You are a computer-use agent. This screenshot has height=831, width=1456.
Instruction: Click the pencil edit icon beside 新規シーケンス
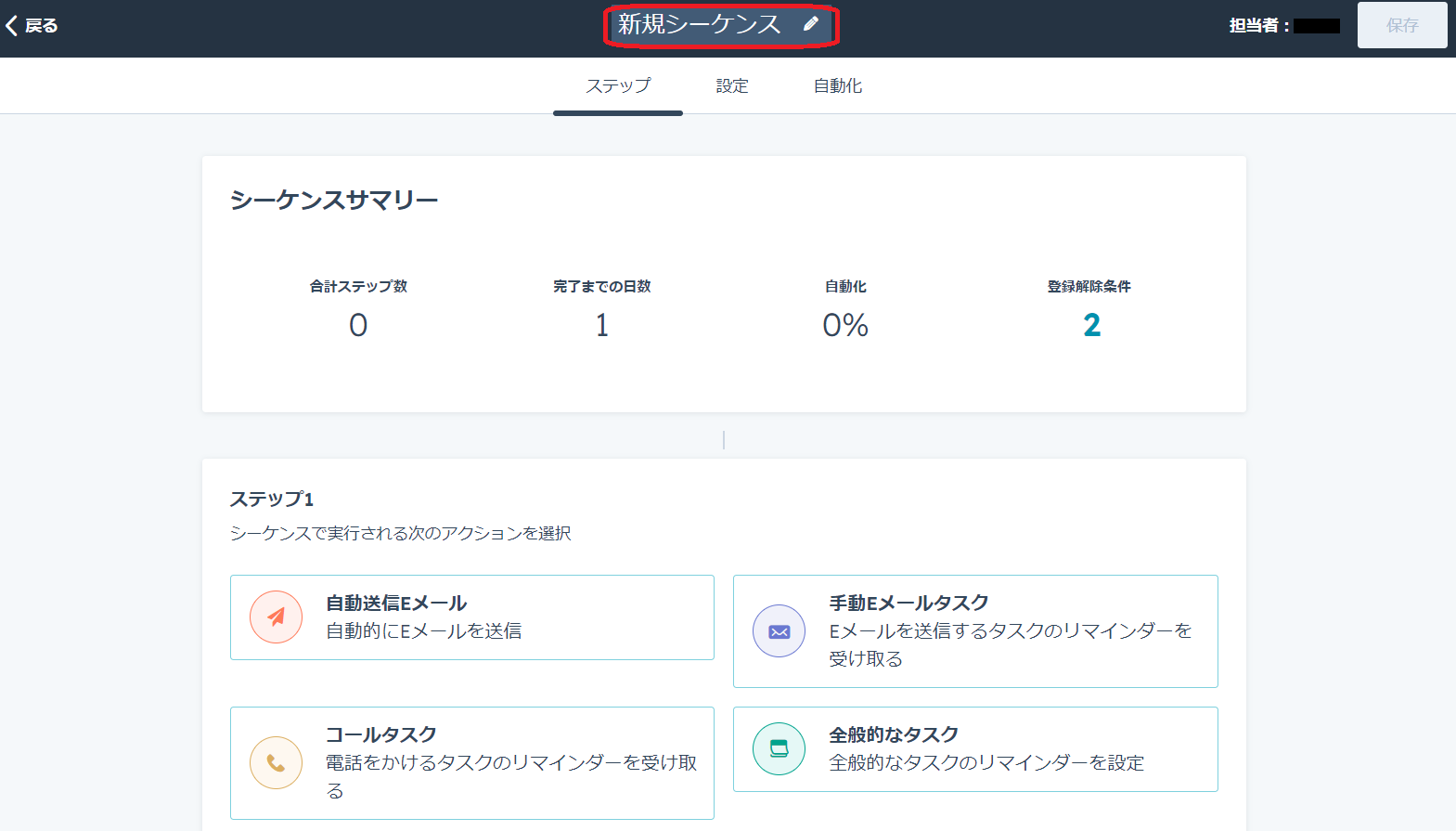[811, 24]
